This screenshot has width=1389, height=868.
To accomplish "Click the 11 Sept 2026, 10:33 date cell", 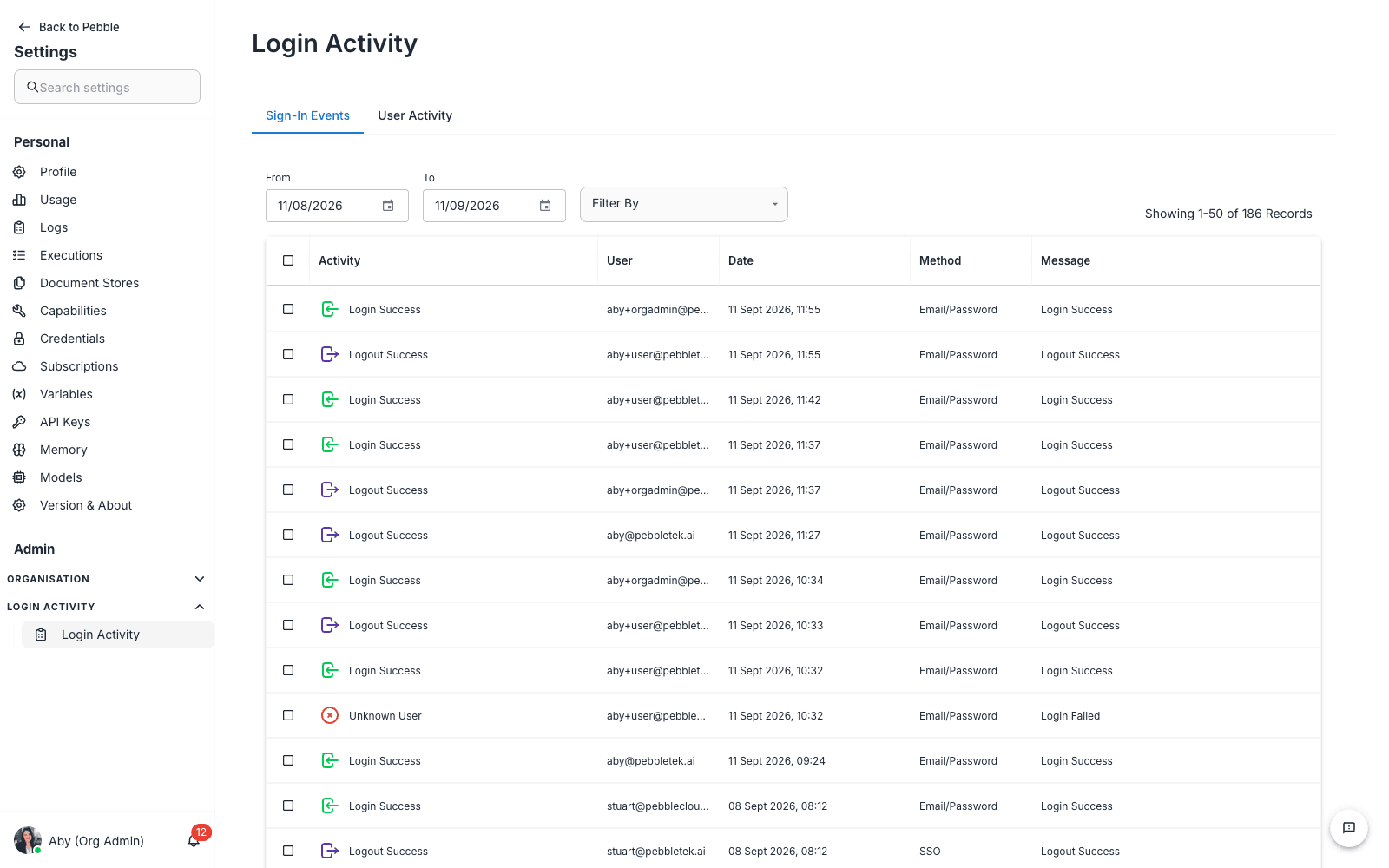I will (x=776, y=626).
